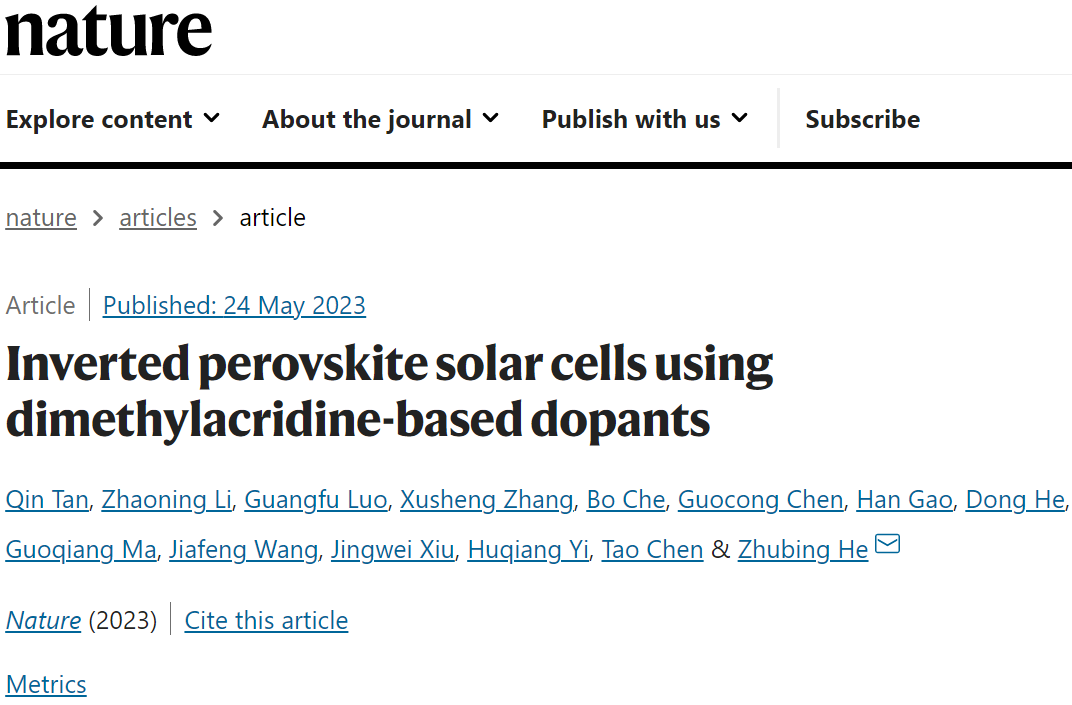Open the Guangfu Luo author link

click(316, 500)
